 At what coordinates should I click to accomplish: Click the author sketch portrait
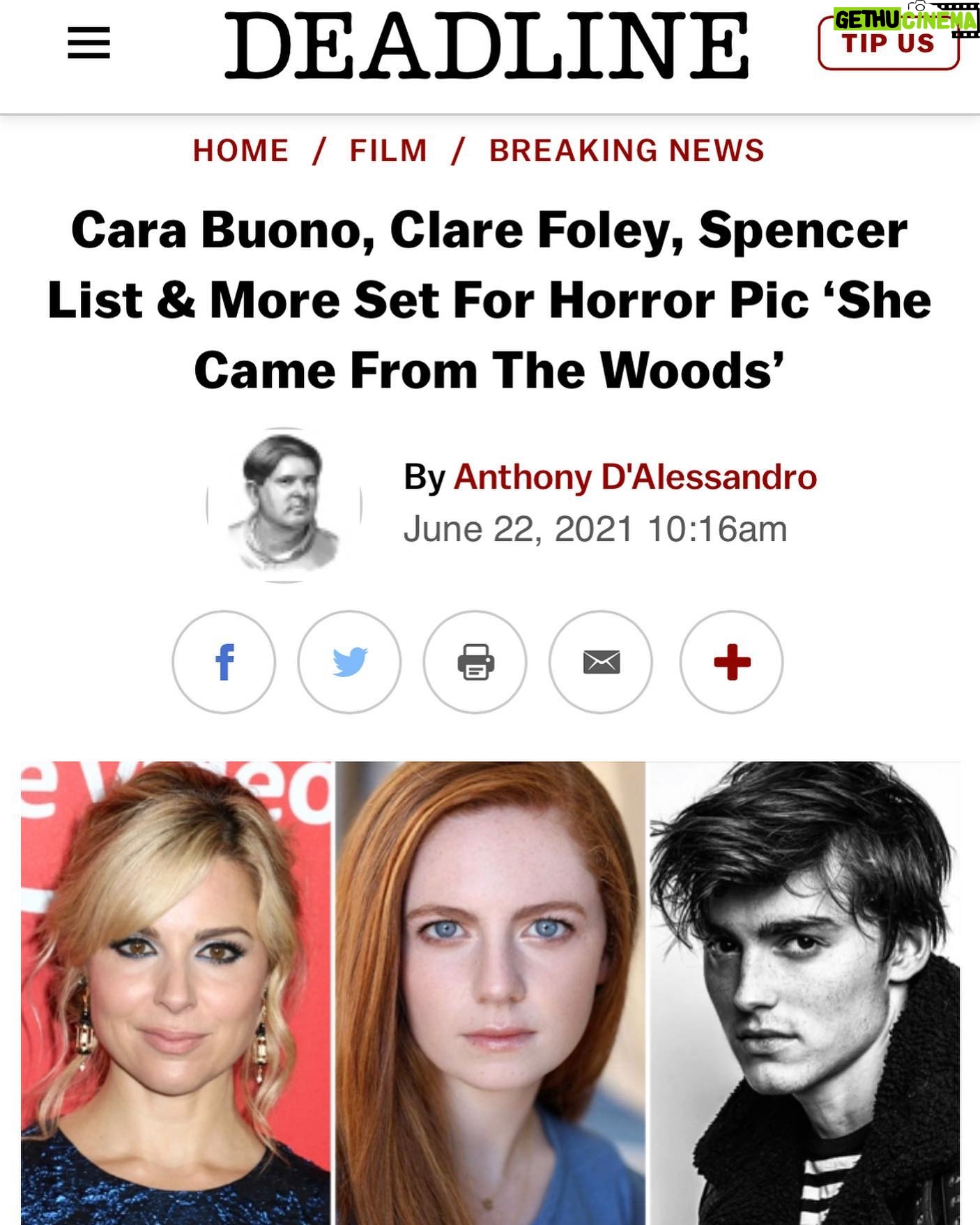coord(284,505)
